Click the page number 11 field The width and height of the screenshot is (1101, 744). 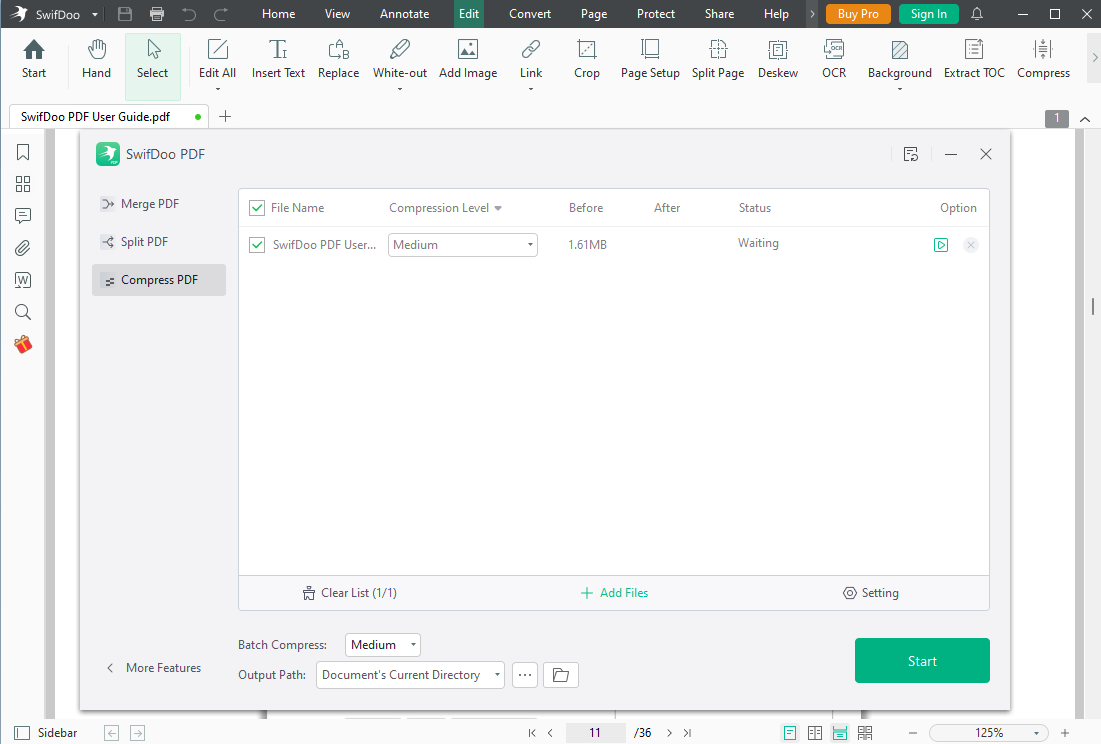click(x=595, y=733)
